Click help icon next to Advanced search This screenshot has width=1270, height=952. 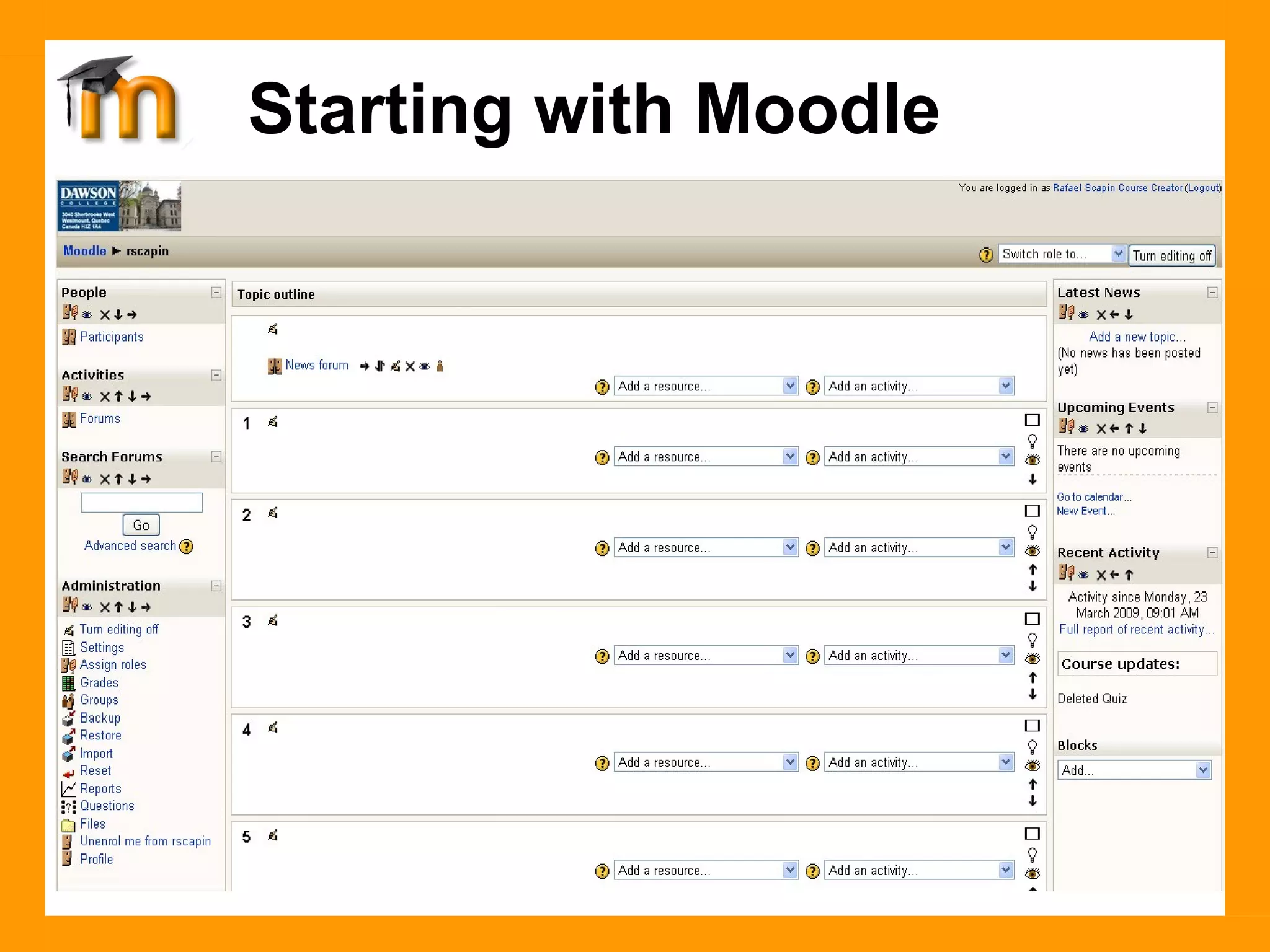pyautogui.click(x=186, y=546)
